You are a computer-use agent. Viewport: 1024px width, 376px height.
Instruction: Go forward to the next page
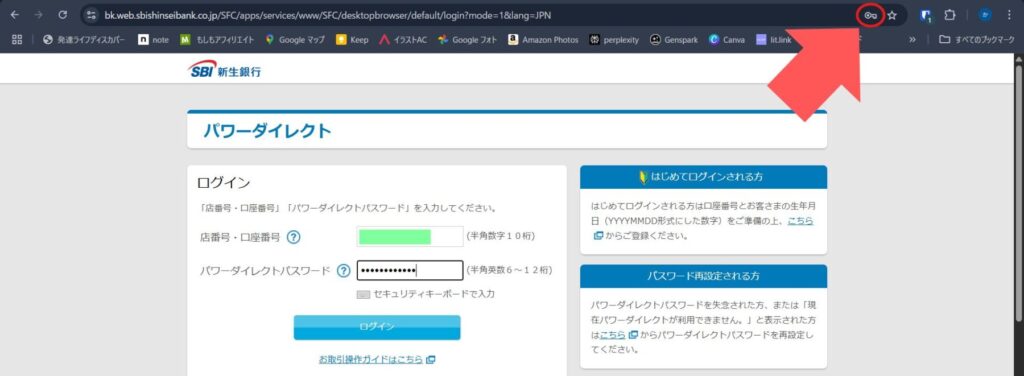(x=39, y=14)
